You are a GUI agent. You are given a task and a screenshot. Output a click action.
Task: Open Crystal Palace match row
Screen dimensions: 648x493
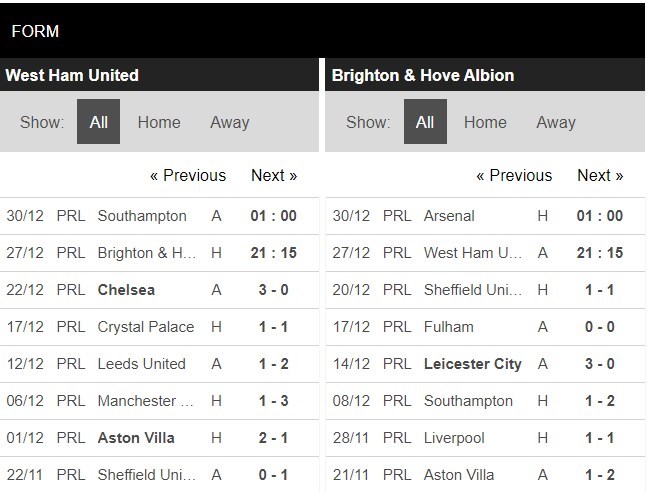click(x=147, y=327)
